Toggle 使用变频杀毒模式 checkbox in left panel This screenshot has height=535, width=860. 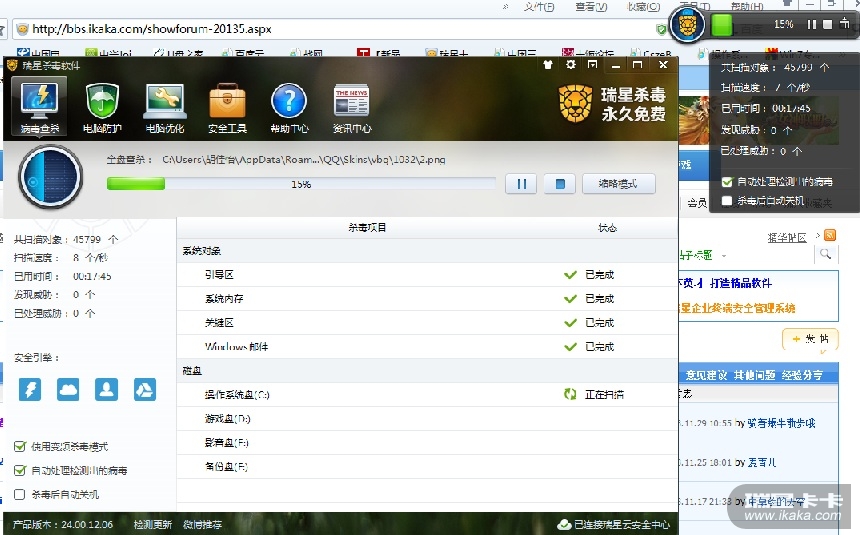pyautogui.click(x=20, y=446)
